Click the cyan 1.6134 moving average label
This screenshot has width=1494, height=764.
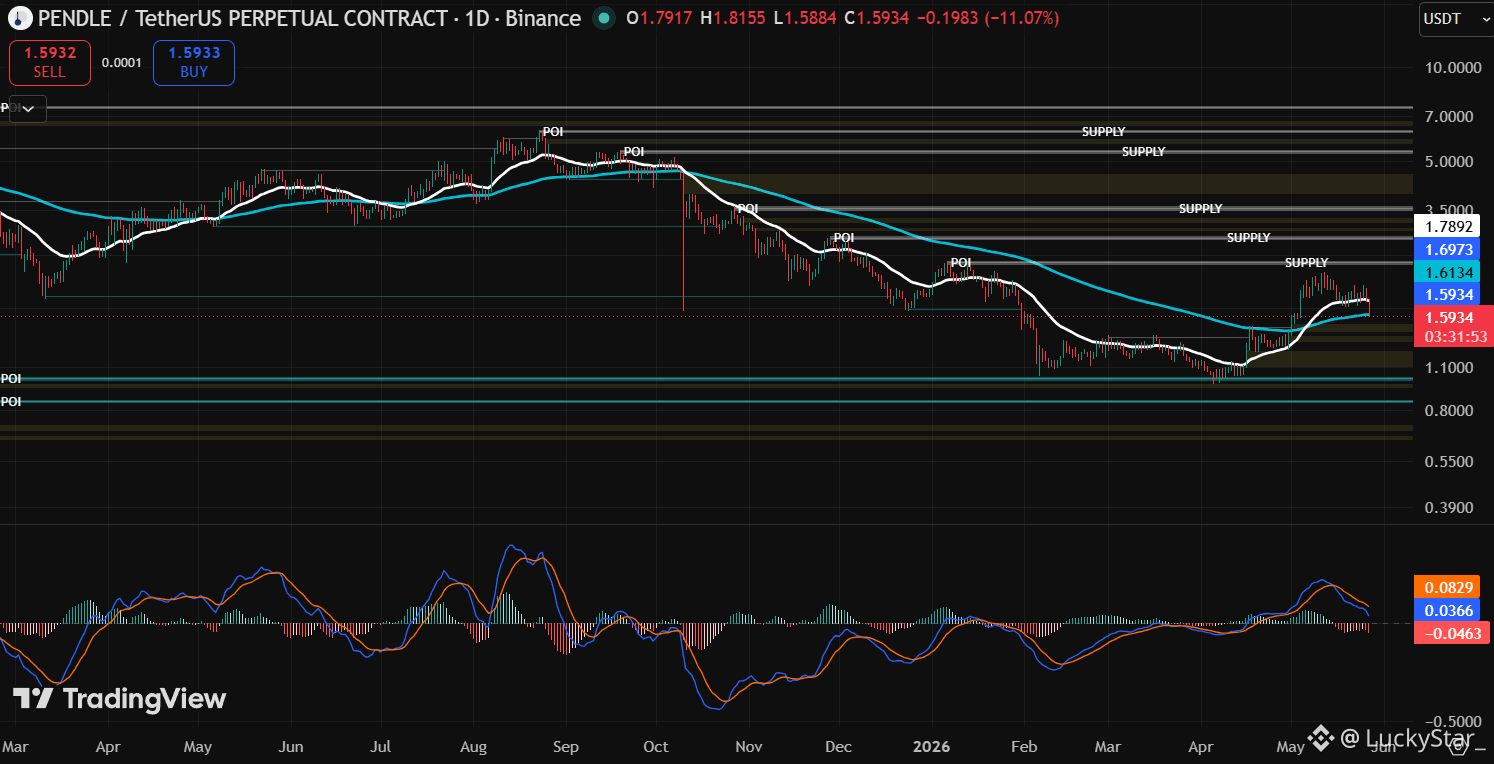pyautogui.click(x=1449, y=272)
